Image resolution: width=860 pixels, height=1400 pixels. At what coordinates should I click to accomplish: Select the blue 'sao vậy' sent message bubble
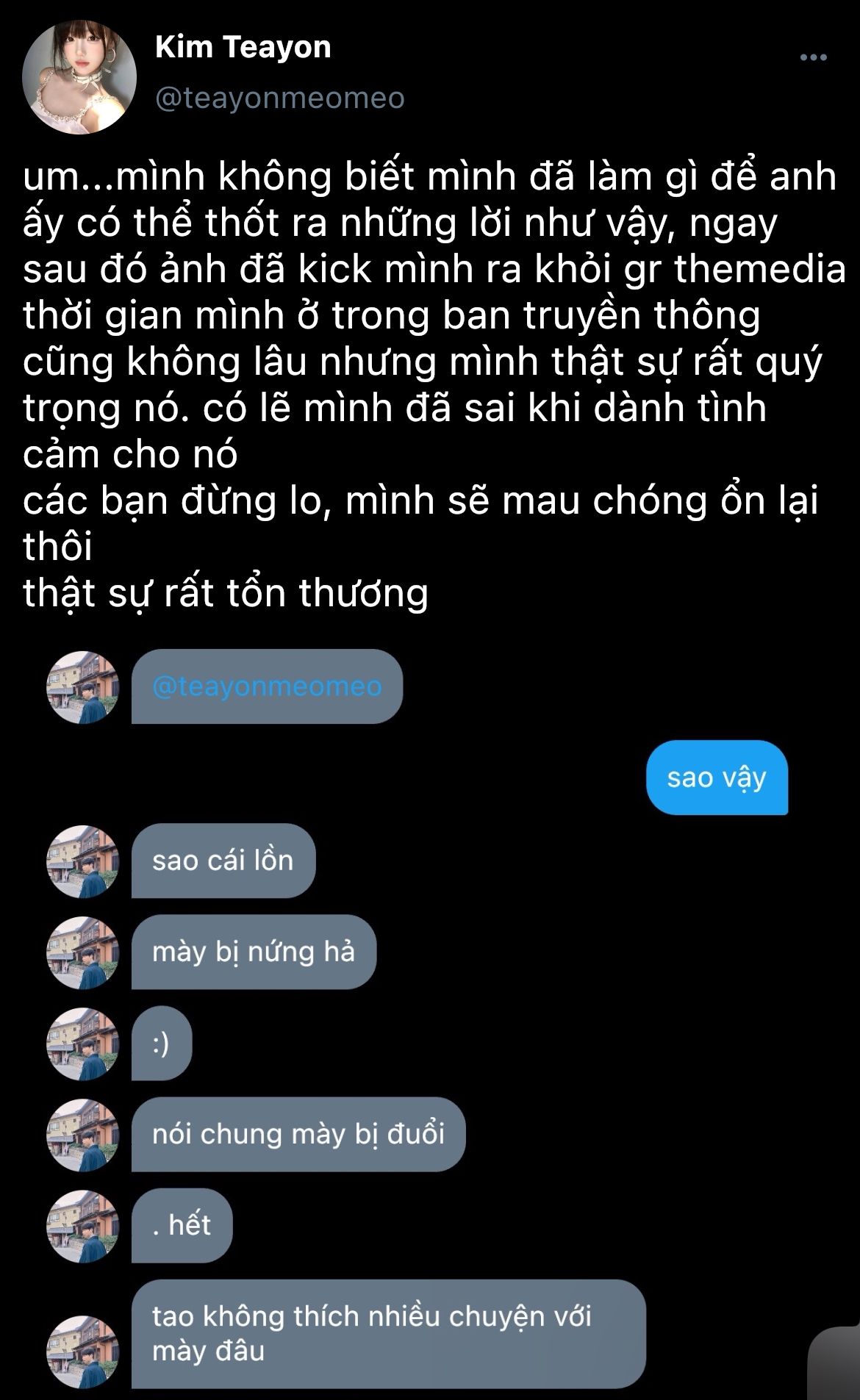point(717,778)
